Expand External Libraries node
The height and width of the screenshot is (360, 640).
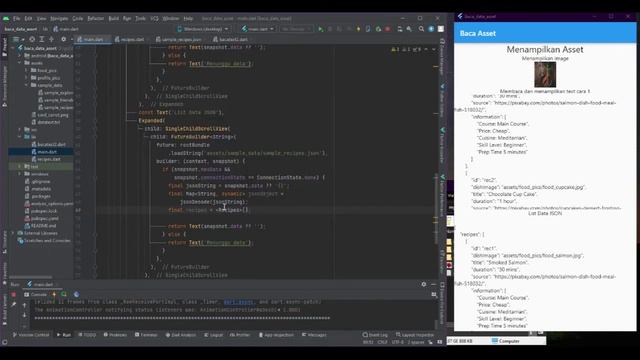coord(13,233)
